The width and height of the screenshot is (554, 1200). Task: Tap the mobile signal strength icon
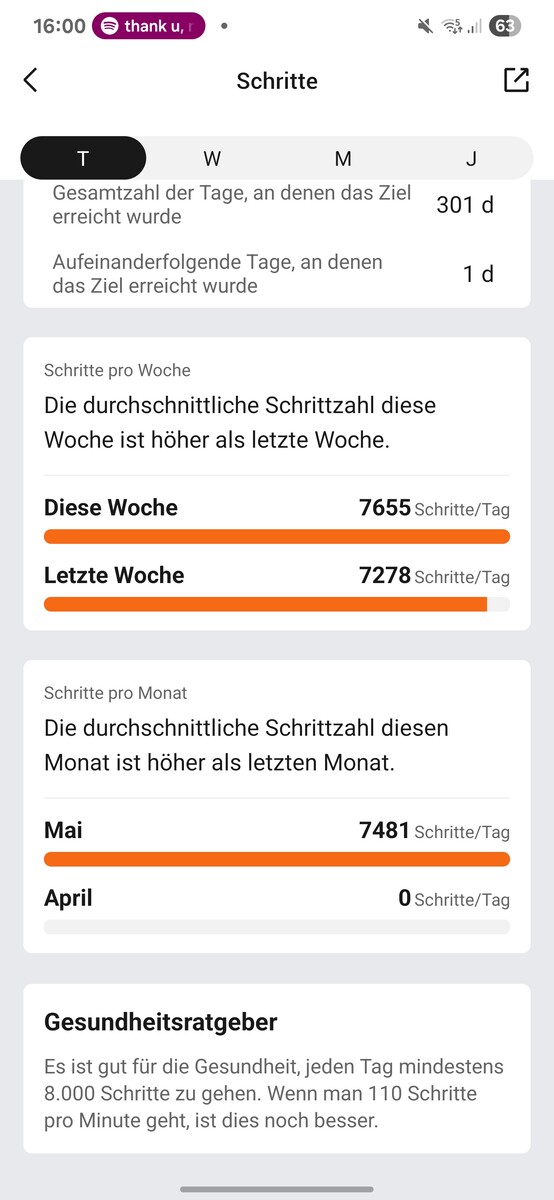(474, 27)
